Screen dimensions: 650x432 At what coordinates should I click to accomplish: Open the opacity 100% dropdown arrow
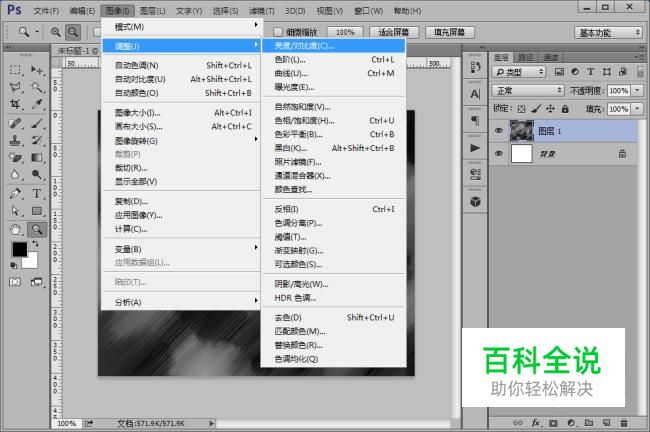click(x=637, y=90)
